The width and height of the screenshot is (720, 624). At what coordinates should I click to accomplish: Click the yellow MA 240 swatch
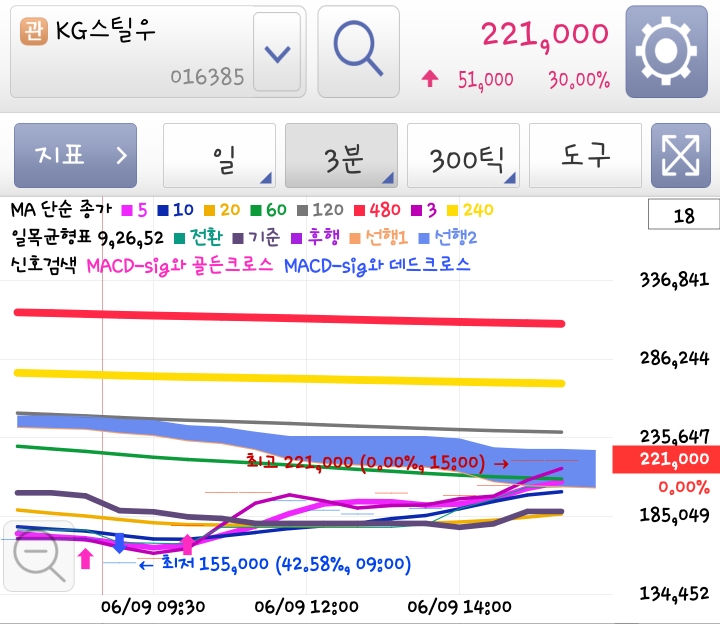point(452,211)
